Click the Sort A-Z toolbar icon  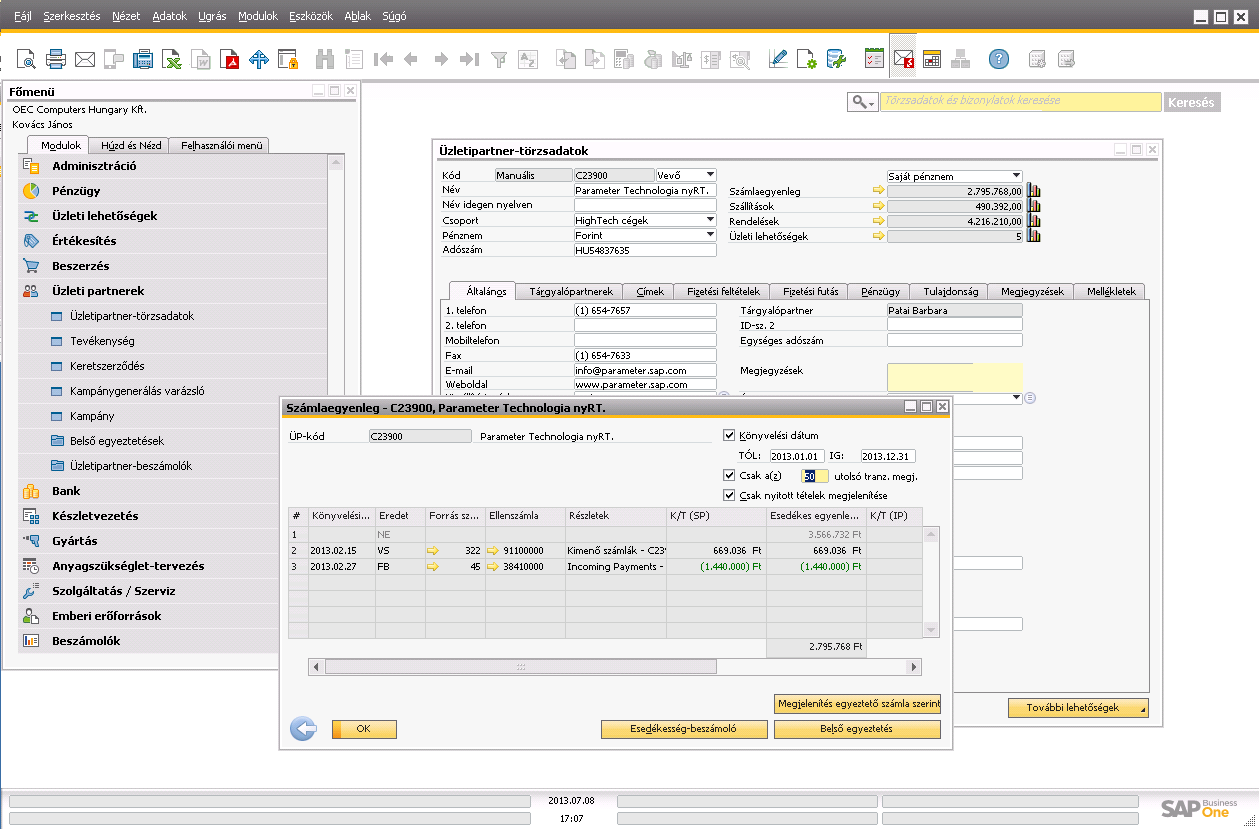pos(528,60)
